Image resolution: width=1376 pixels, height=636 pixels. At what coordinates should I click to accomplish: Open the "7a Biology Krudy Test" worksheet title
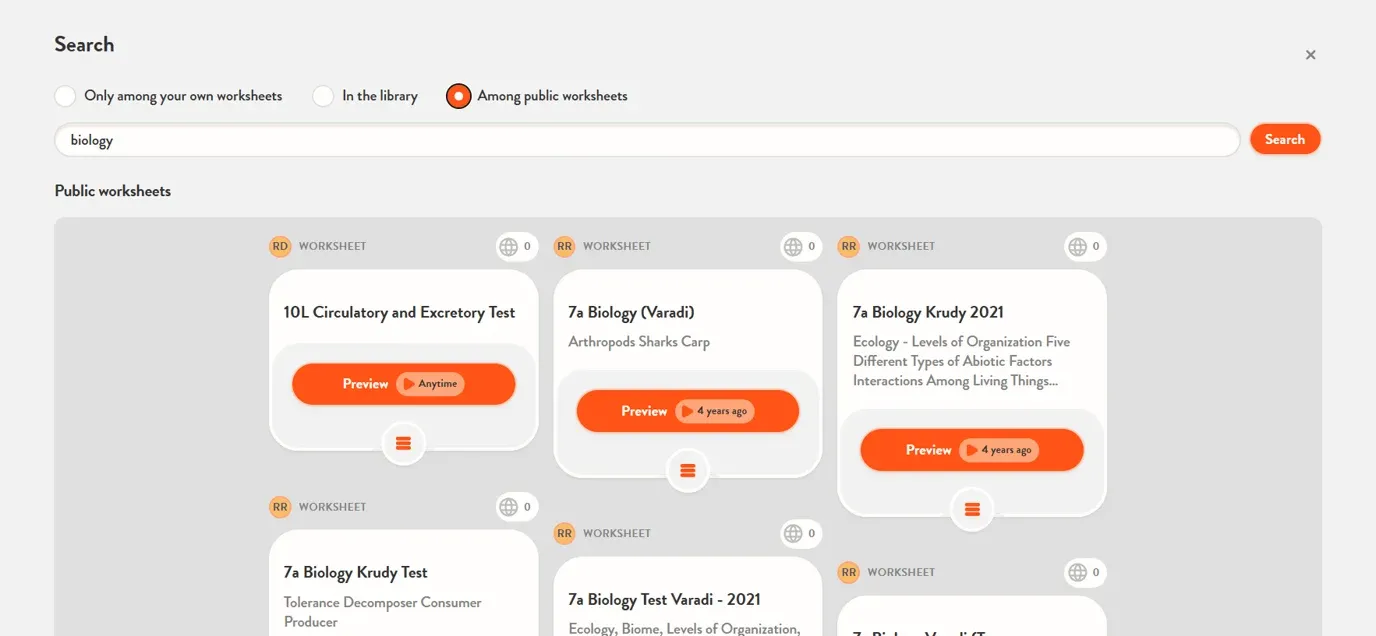[x=355, y=573]
